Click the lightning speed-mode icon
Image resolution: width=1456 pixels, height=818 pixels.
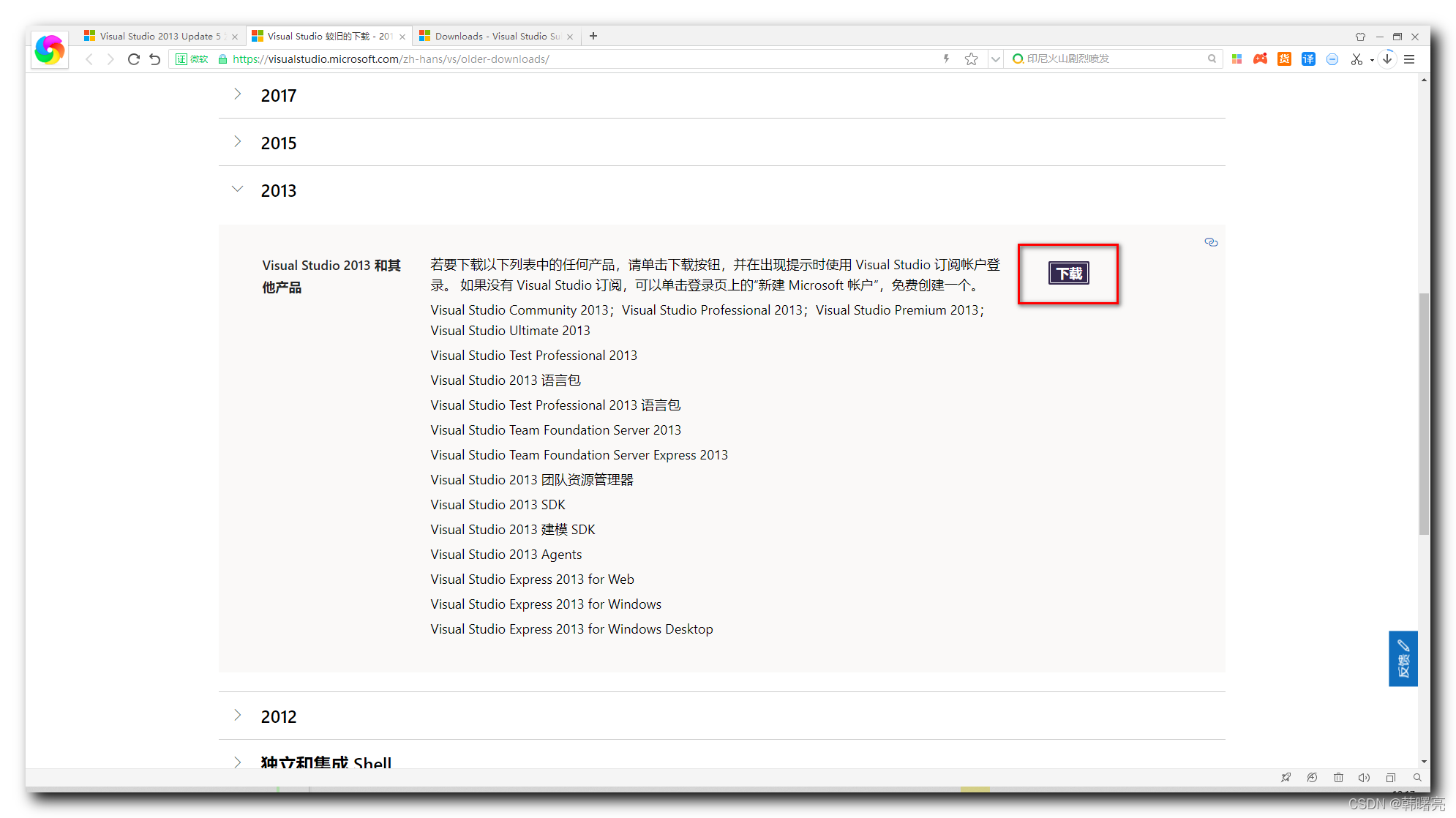[946, 59]
